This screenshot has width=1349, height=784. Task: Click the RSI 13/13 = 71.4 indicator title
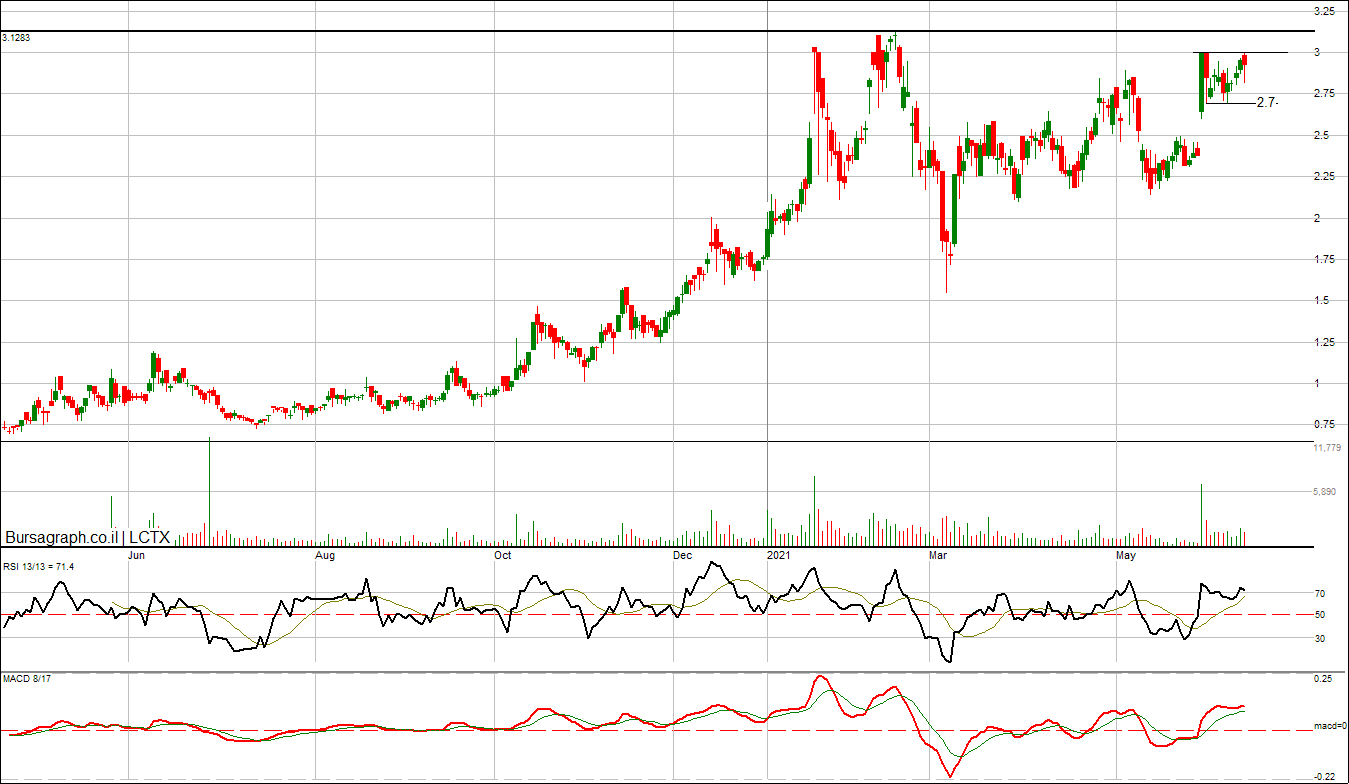(x=38, y=567)
